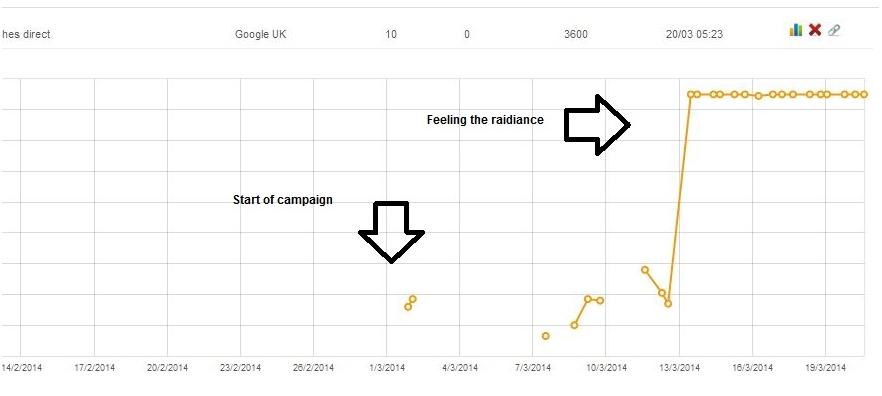Image resolution: width=882 pixels, height=396 pixels.
Task: Click the chain link icon
Action: coord(834,30)
